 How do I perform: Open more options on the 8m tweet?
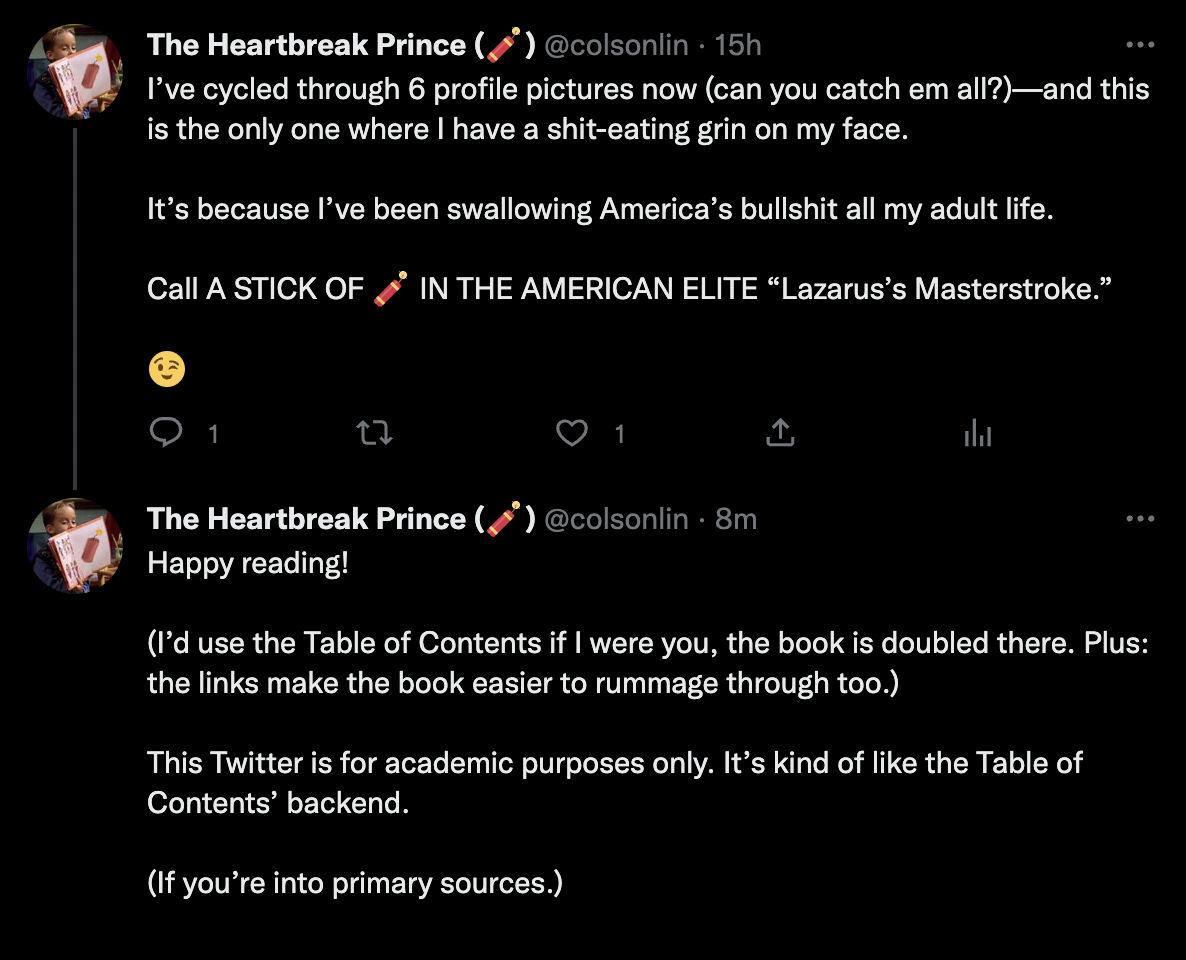[x=1140, y=519]
